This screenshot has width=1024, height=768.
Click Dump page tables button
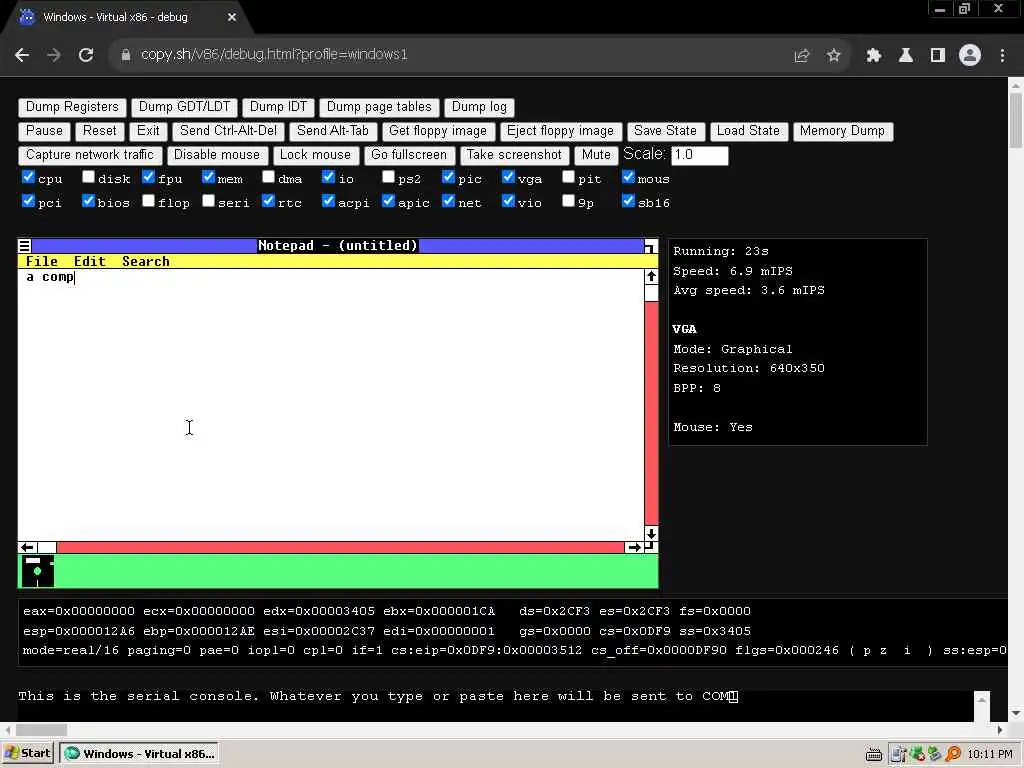point(379,107)
